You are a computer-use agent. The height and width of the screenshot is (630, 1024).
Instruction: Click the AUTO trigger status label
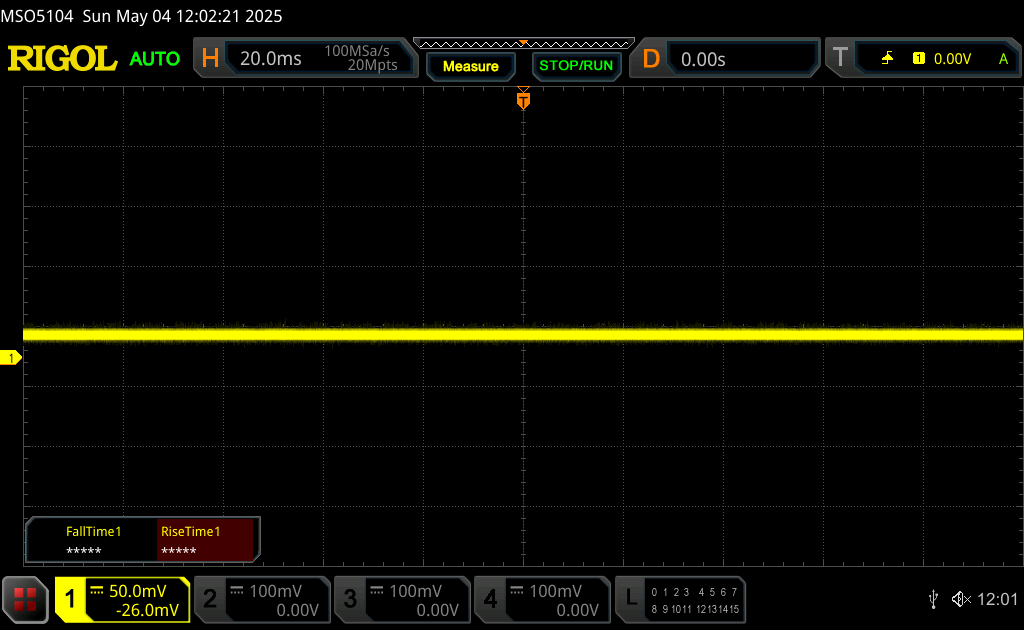tap(155, 59)
